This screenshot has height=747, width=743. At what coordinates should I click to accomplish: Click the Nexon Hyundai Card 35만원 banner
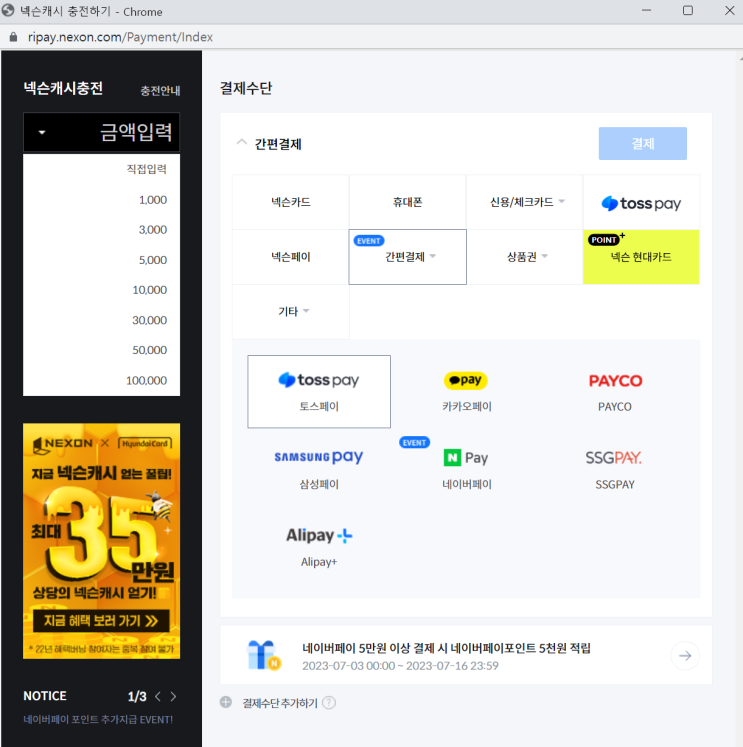[x=101, y=541]
